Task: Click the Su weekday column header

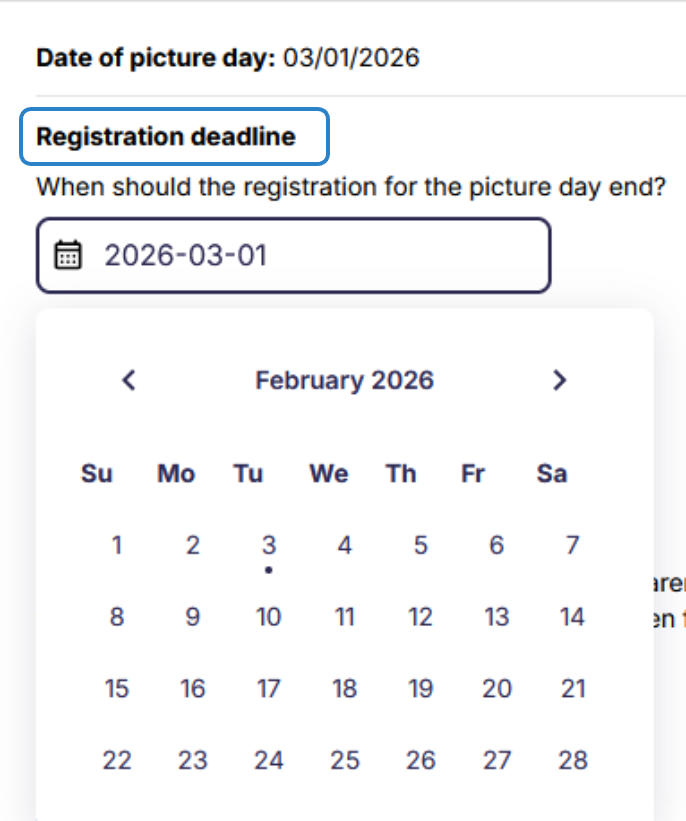Action: pyautogui.click(x=96, y=473)
